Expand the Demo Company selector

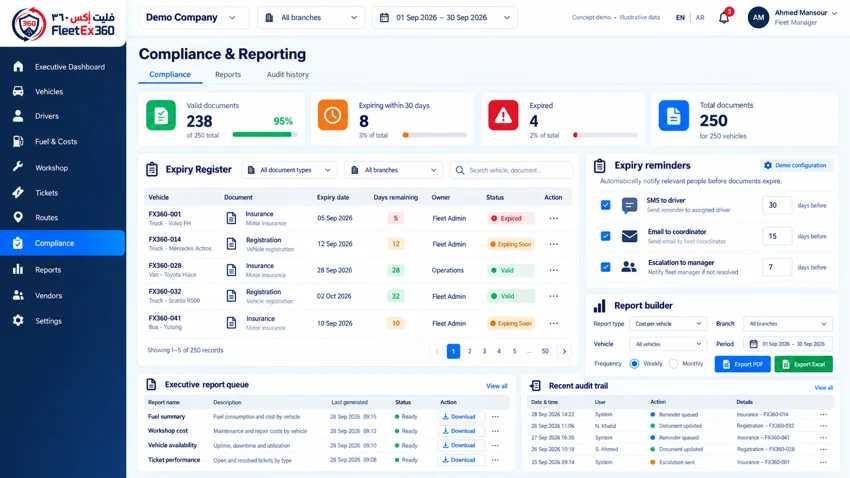tap(194, 17)
